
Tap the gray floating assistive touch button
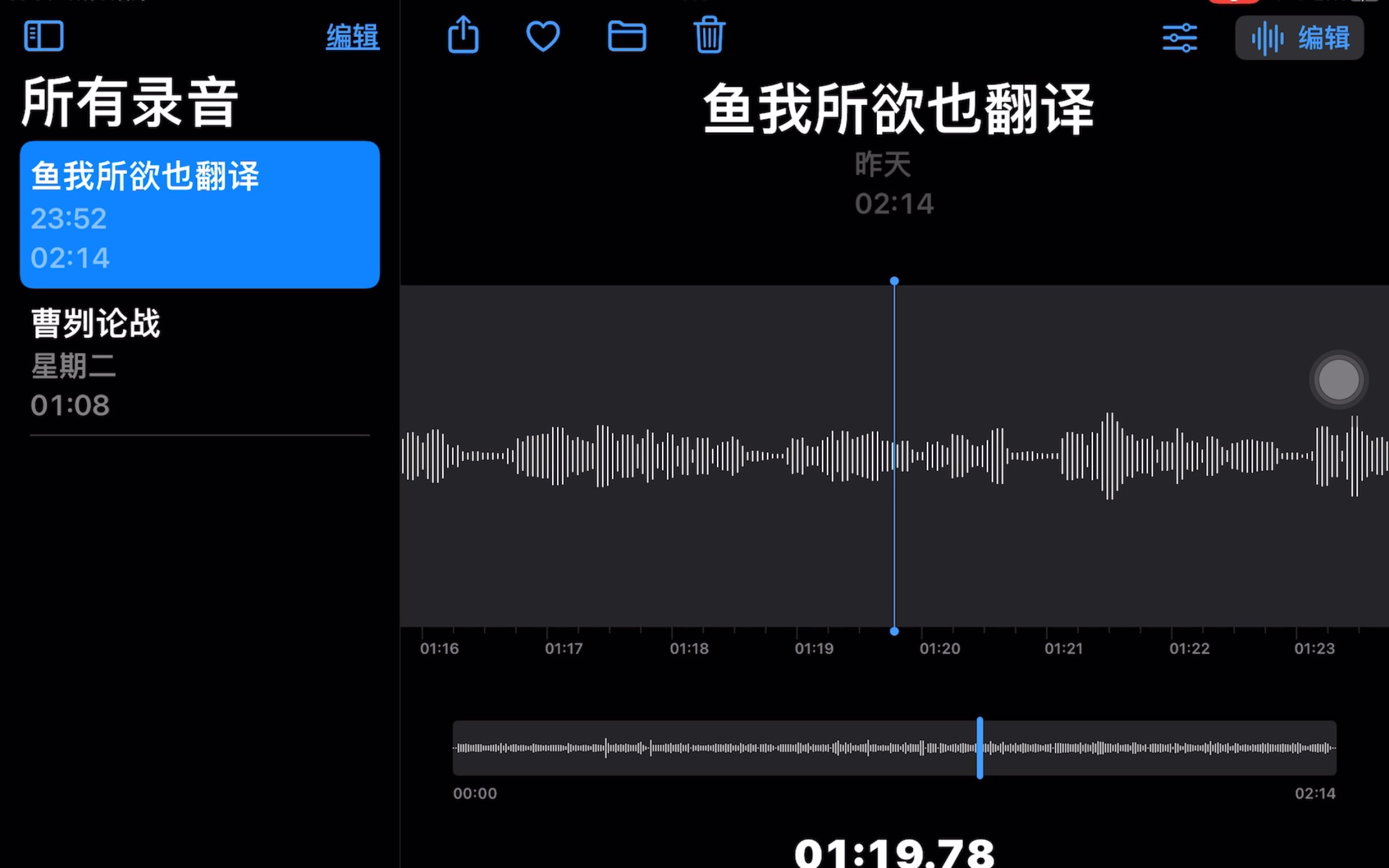click(1338, 380)
